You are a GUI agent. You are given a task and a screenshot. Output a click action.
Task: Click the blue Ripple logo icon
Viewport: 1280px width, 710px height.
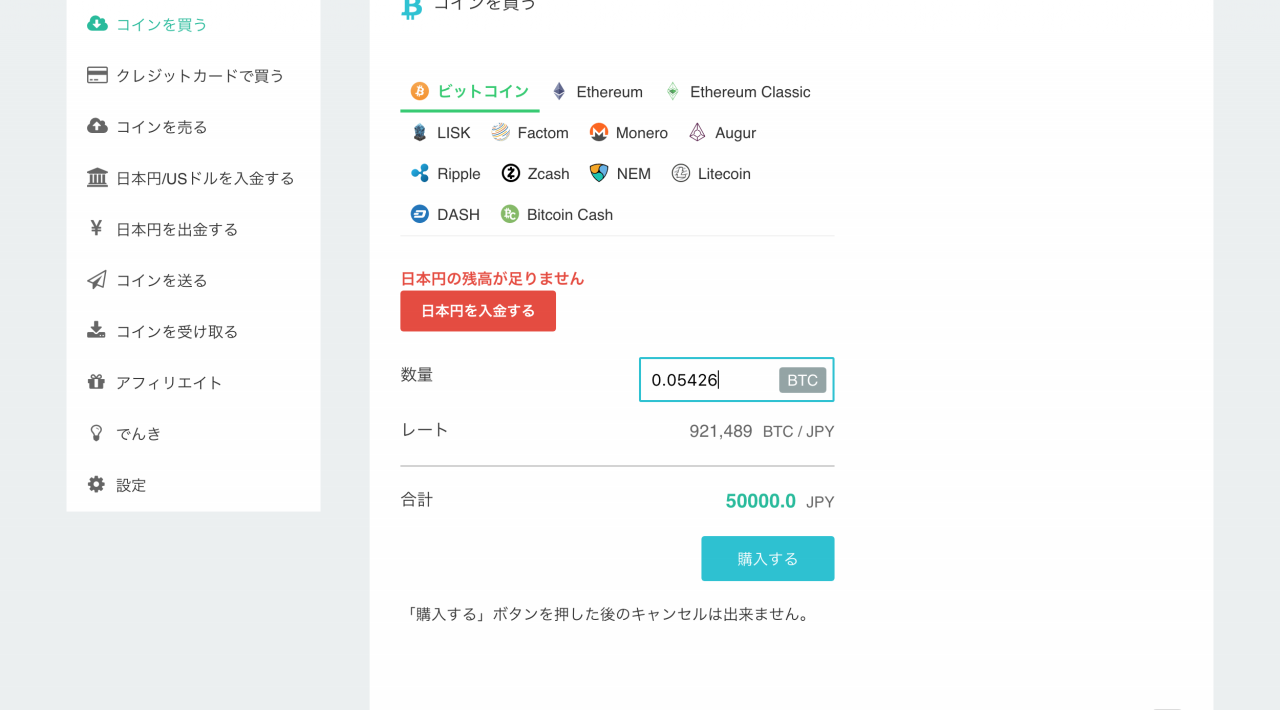tap(420, 173)
